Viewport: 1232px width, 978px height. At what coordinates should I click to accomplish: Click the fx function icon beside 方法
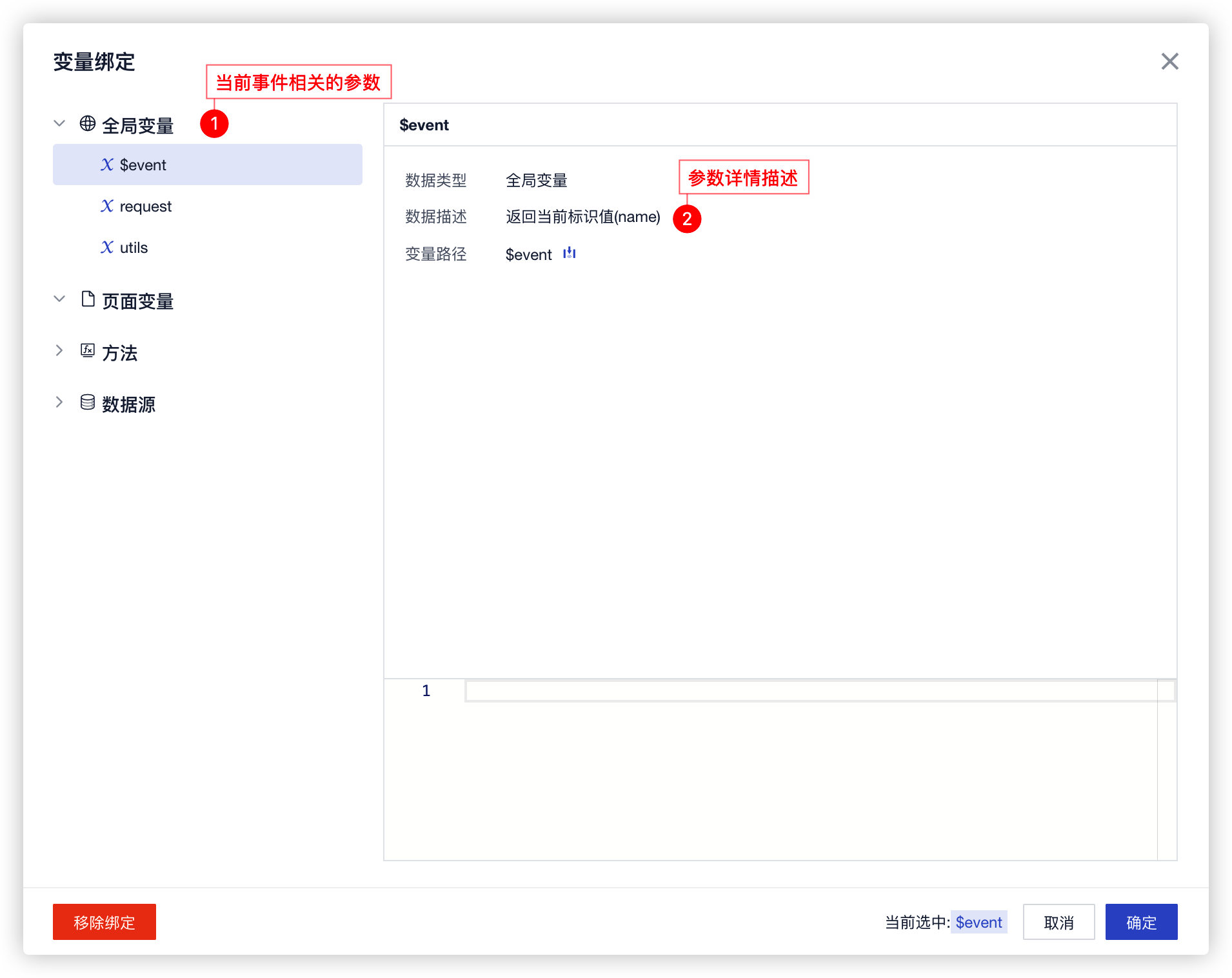coord(88,351)
